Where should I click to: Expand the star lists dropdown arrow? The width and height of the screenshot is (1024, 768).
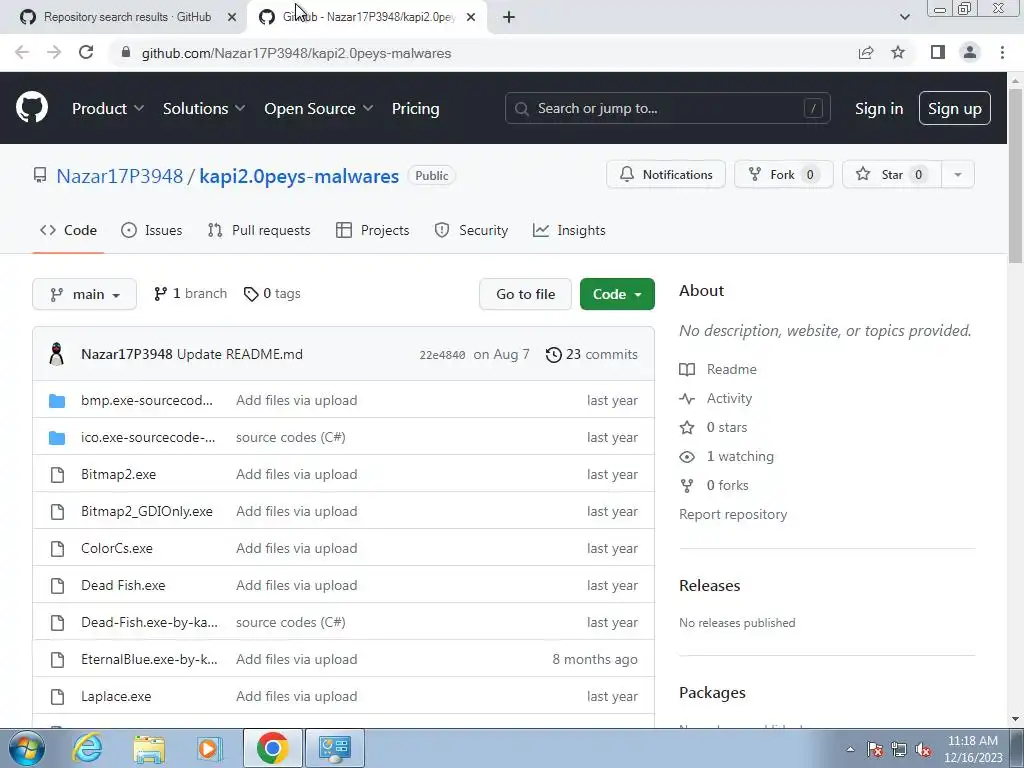(x=958, y=174)
